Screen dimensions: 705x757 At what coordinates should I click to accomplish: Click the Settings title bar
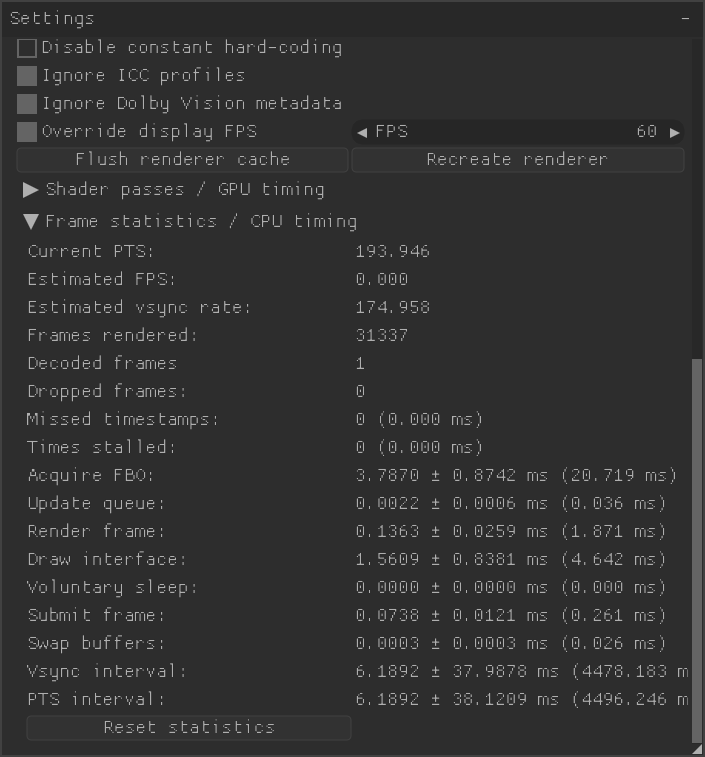coord(338,19)
